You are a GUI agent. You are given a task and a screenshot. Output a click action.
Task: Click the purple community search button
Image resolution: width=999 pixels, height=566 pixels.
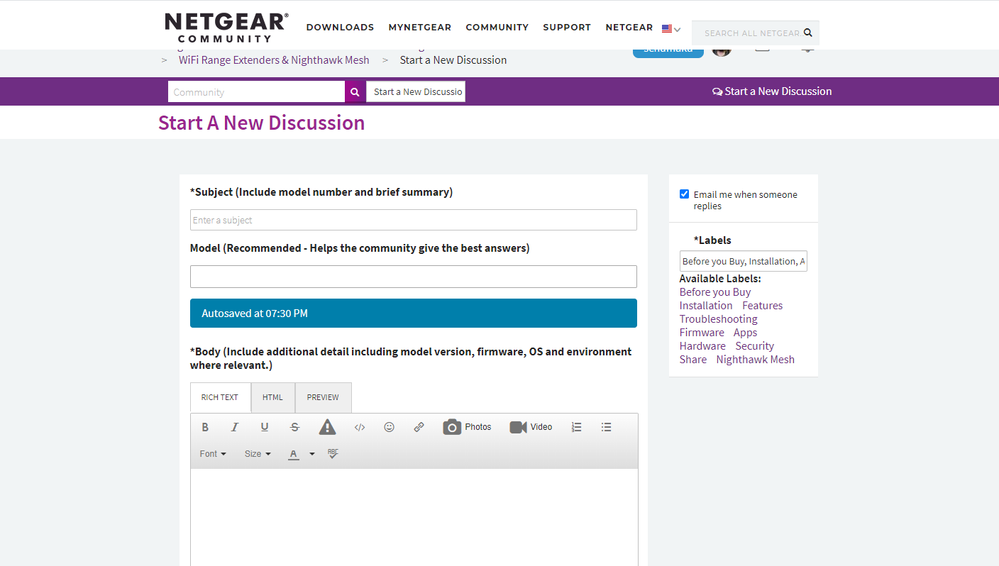click(x=354, y=92)
